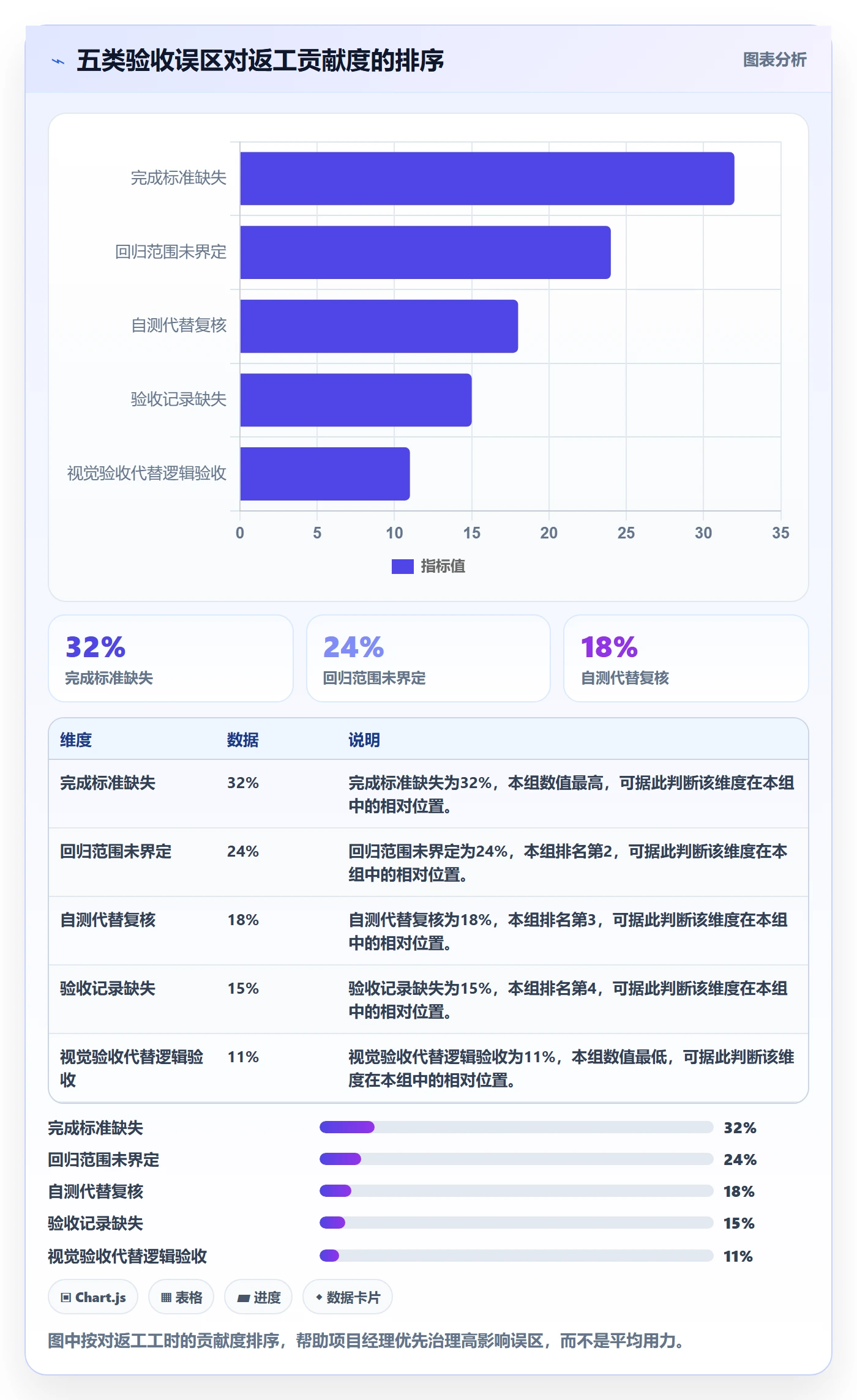Click the bar icon in 进度 chip
Viewport: 857px width, 1400px height.
[x=243, y=1298]
